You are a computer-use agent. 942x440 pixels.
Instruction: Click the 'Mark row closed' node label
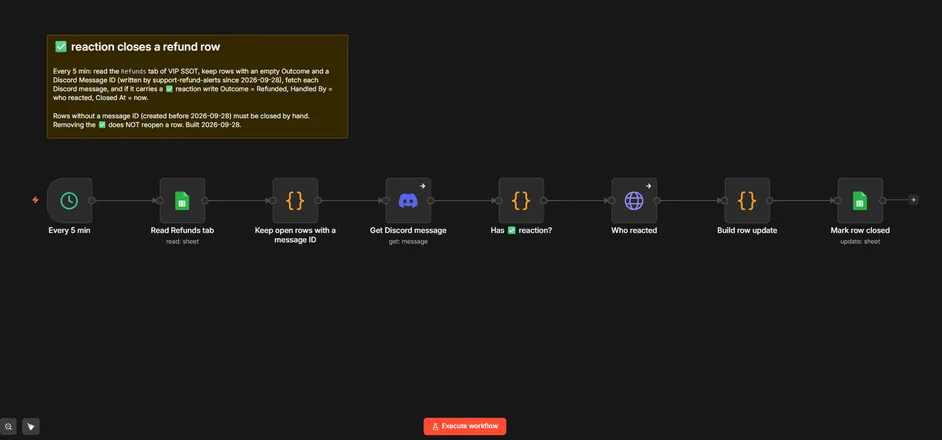(x=860, y=230)
